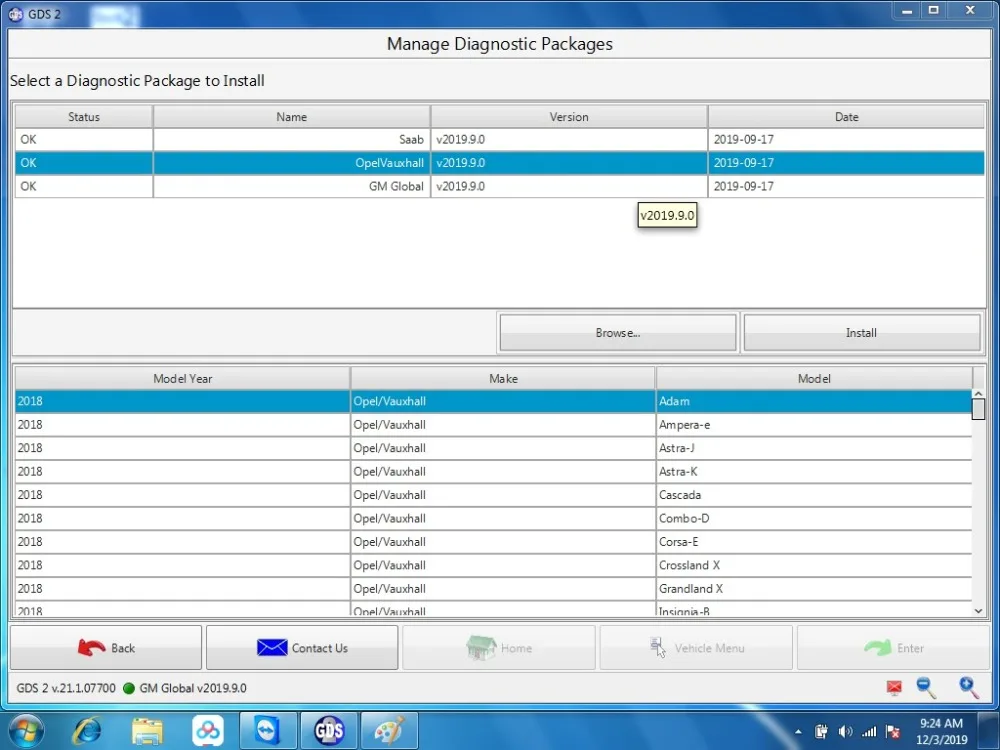This screenshot has height=750, width=1000.
Task: Select the Corsa-E model row
Action: tap(493, 541)
